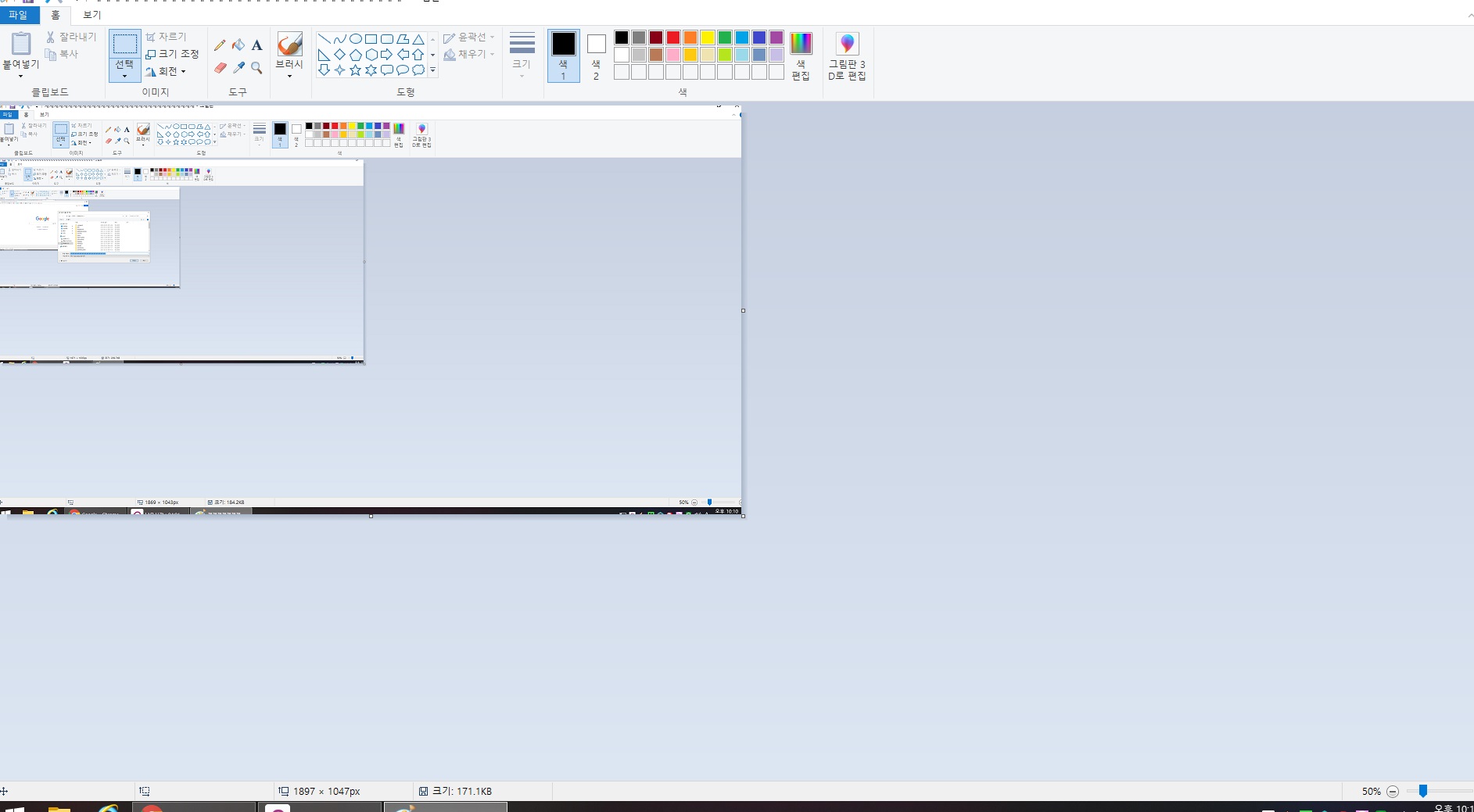The width and height of the screenshot is (1474, 812).
Task: Pick the purple color swatch
Action: (776, 38)
